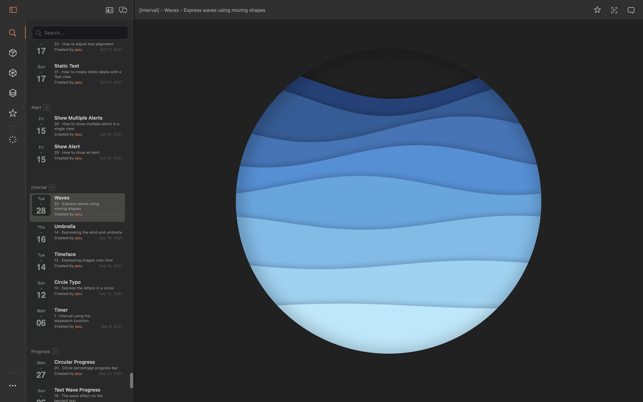Favorite this example with the top star

597,10
